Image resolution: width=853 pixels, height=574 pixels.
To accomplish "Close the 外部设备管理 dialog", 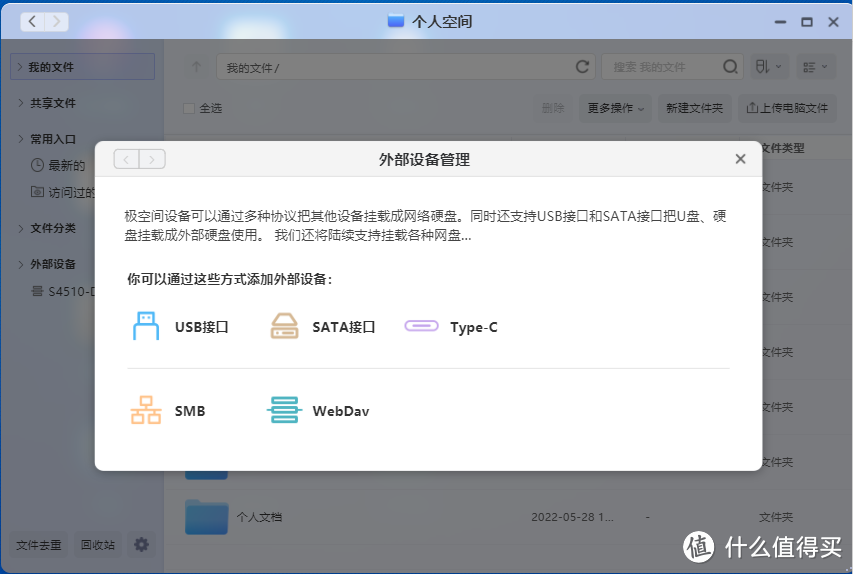I will (740, 159).
